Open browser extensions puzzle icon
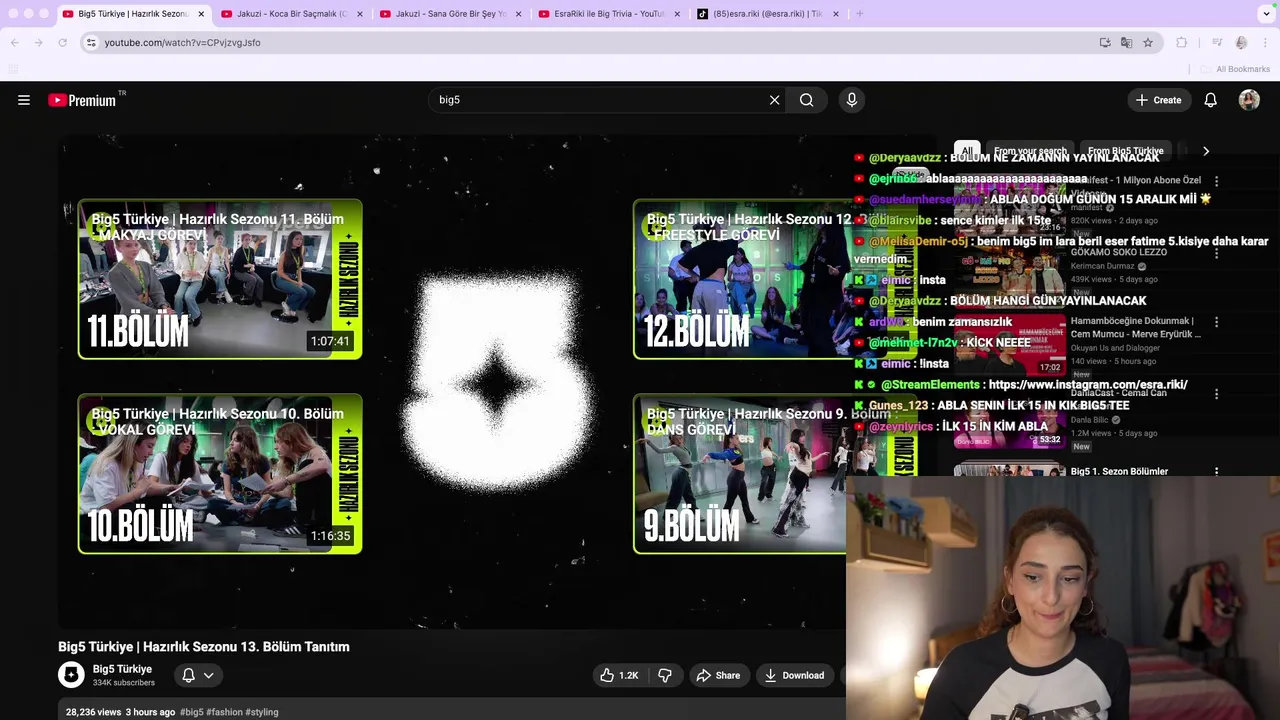 click(1181, 43)
